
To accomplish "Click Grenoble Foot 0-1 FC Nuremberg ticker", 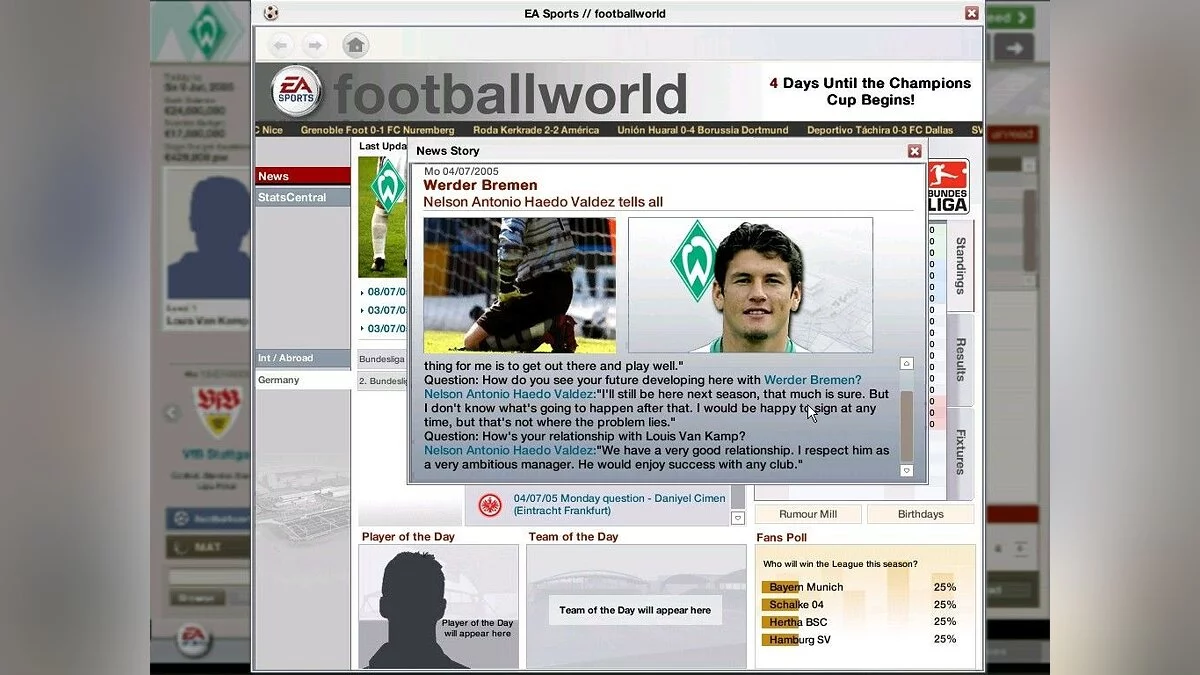I will pyautogui.click(x=377, y=130).
